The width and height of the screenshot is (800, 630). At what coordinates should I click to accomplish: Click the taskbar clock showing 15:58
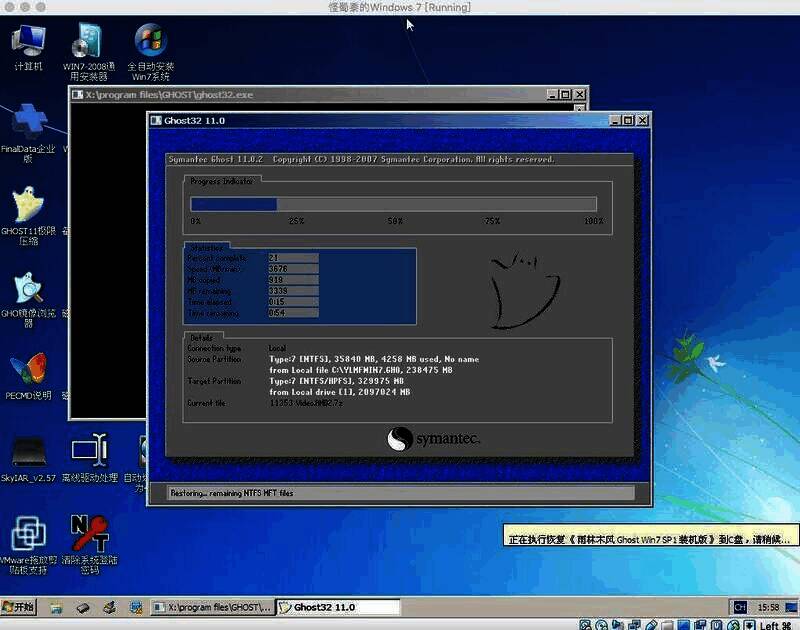click(x=769, y=607)
